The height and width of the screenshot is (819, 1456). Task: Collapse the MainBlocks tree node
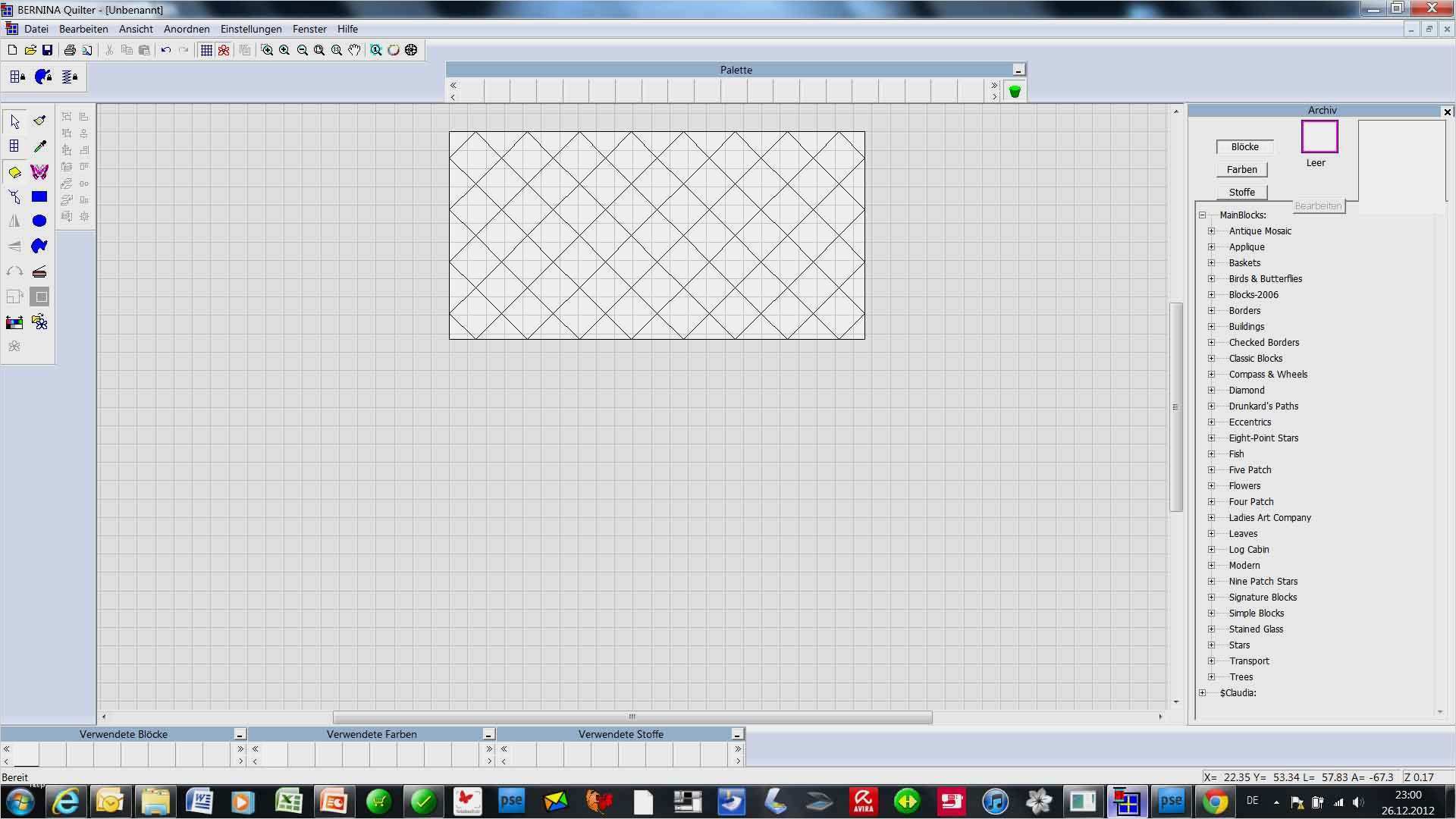1202,215
